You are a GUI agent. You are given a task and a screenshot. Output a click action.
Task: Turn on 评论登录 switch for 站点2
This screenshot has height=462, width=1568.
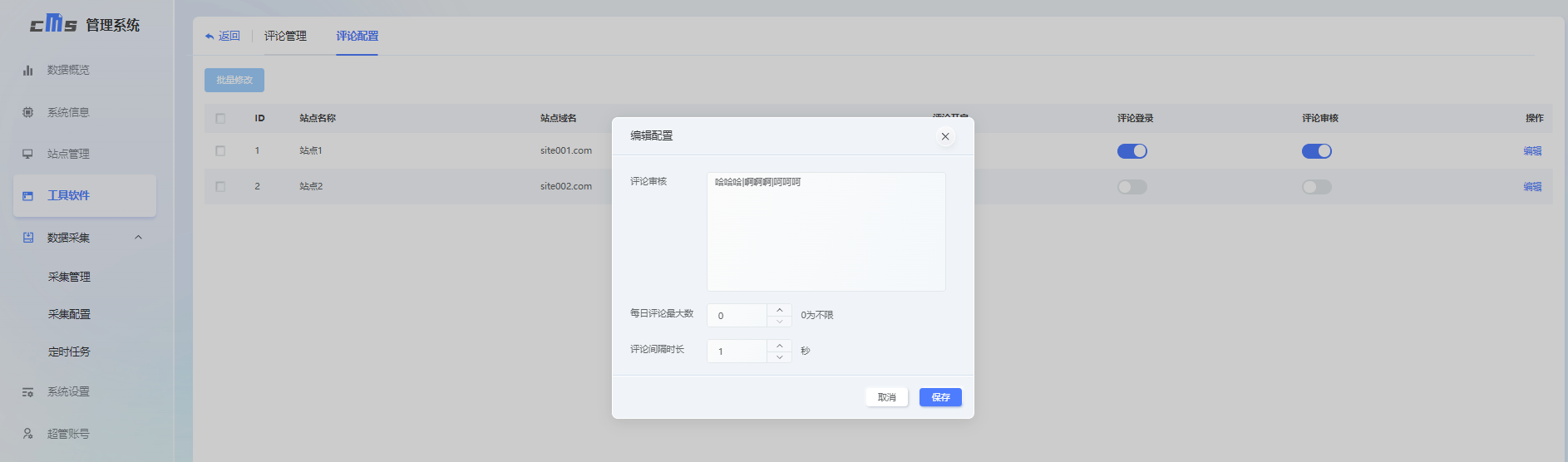(1132, 187)
